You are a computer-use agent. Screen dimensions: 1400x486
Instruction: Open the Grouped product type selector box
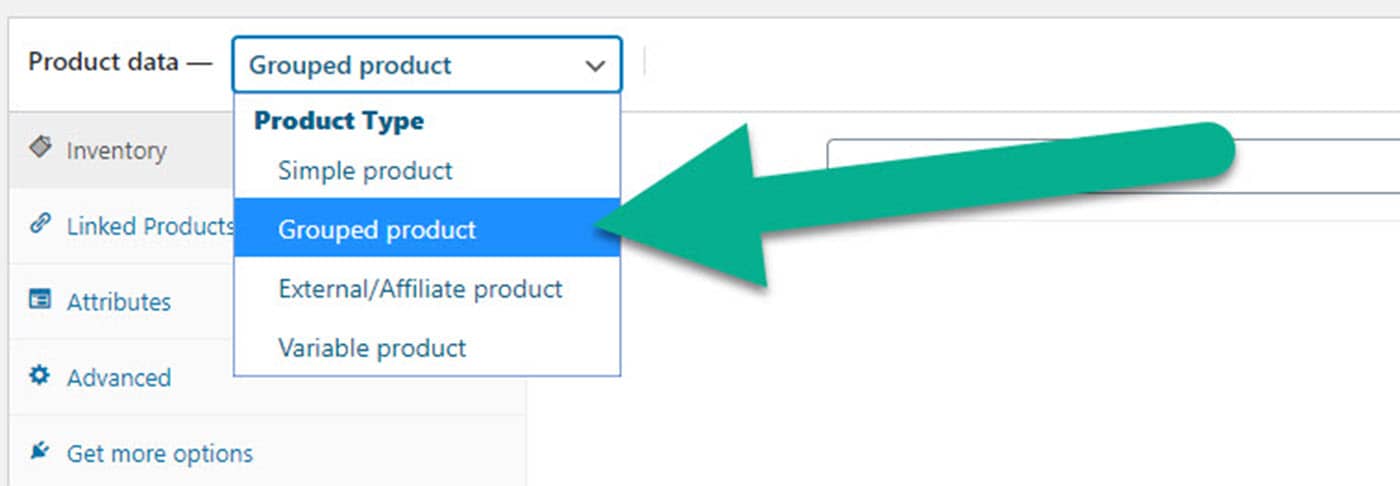[x=410, y=66]
